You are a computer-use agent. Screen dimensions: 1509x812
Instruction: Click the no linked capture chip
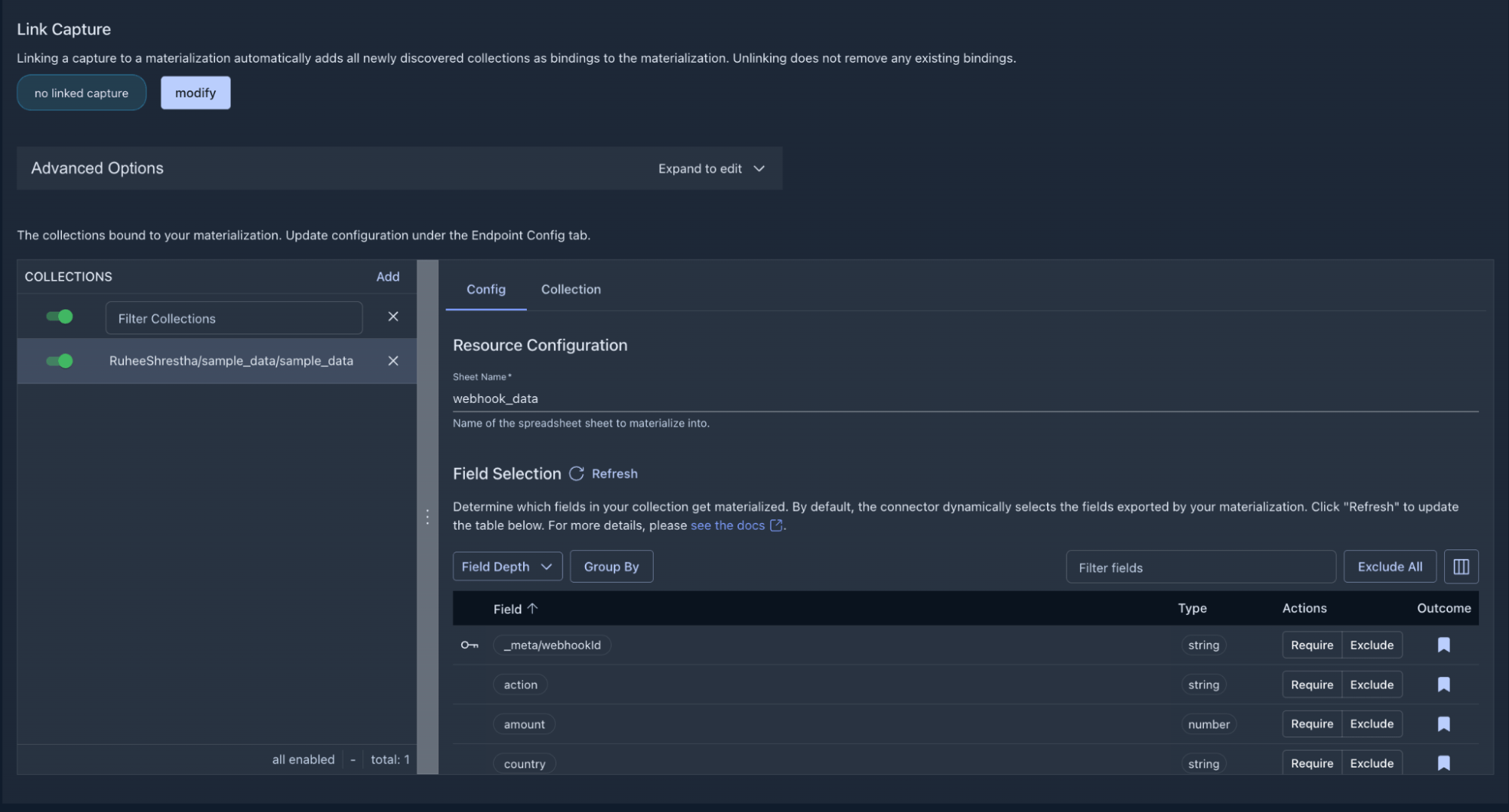click(82, 93)
